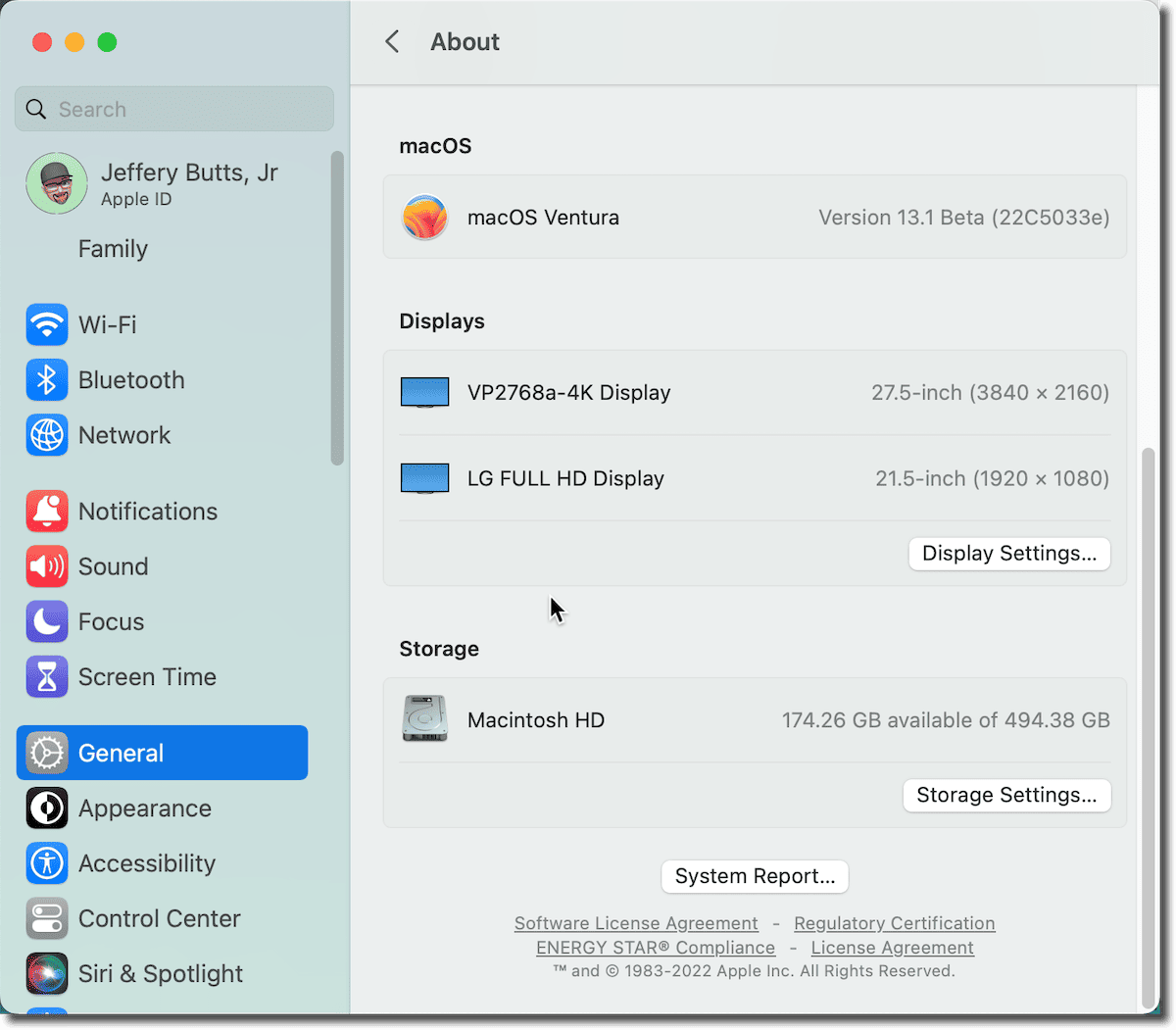Screen dimensions: 1176x1030
Task: Click the macOS Ventura logo icon
Action: (x=424, y=218)
